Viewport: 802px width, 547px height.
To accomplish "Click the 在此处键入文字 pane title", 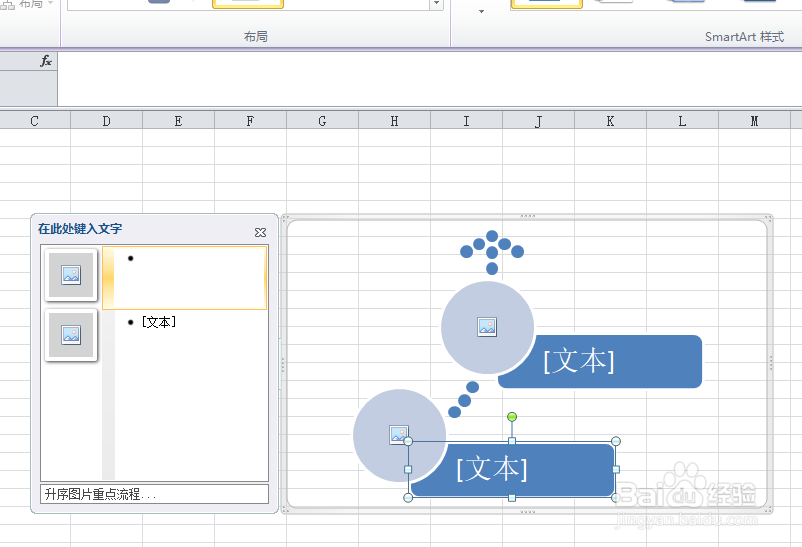I will click(x=80, y=229).
